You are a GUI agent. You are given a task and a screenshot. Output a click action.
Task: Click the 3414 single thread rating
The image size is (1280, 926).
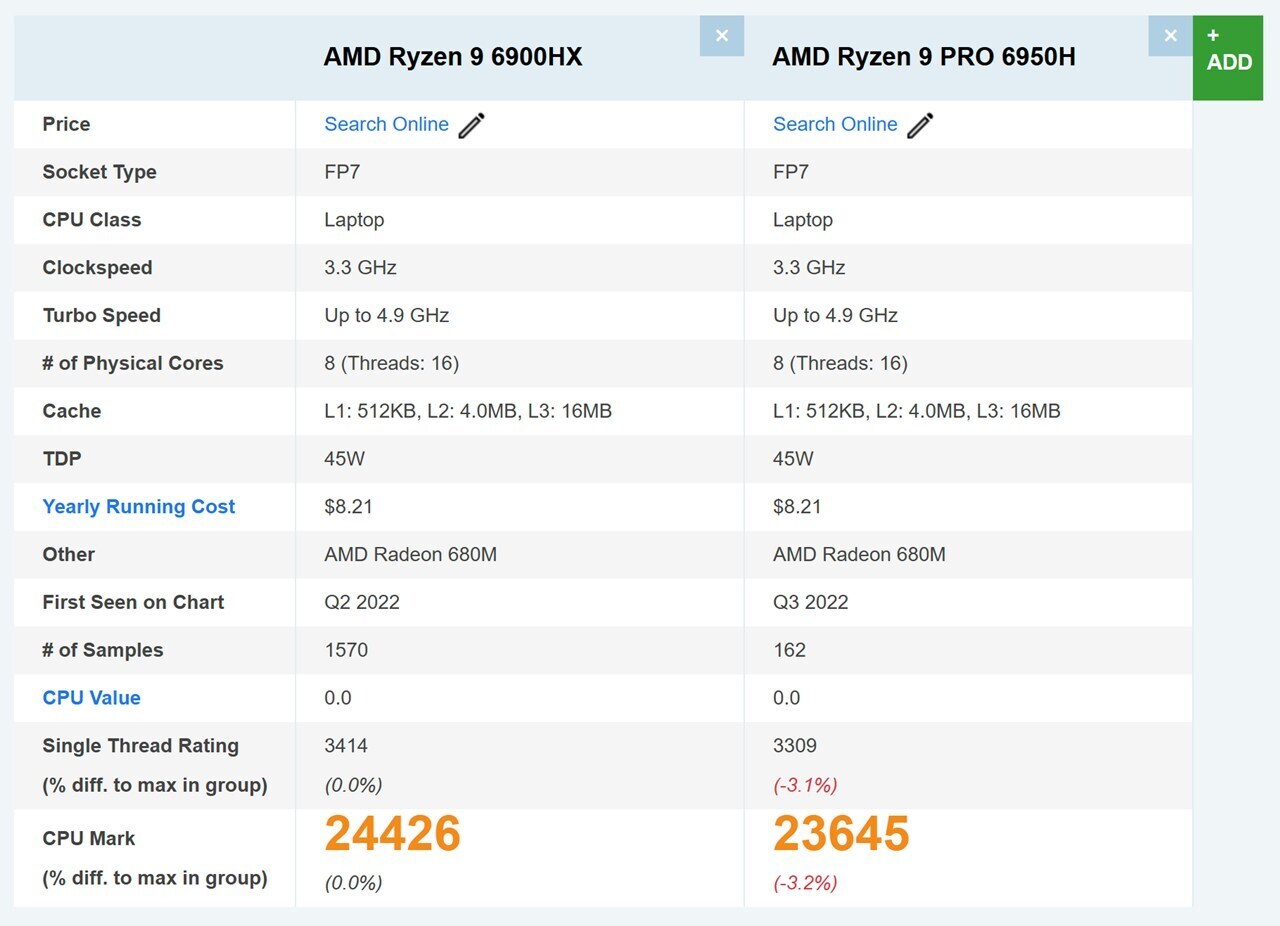point(346,746)
